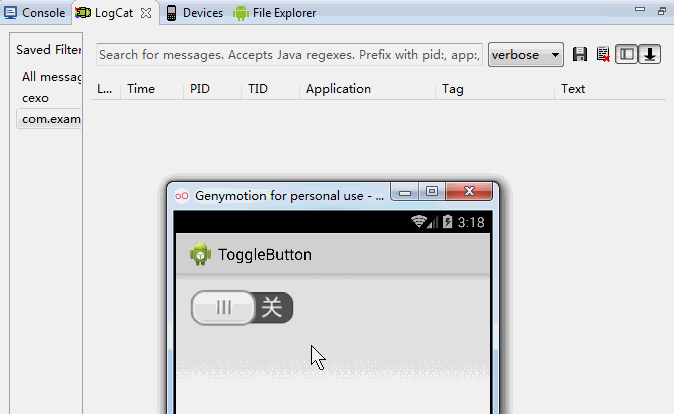Save the log with the floppy disk icon
674x414 pixels.
pyautogui.click(x=580, y=54)
